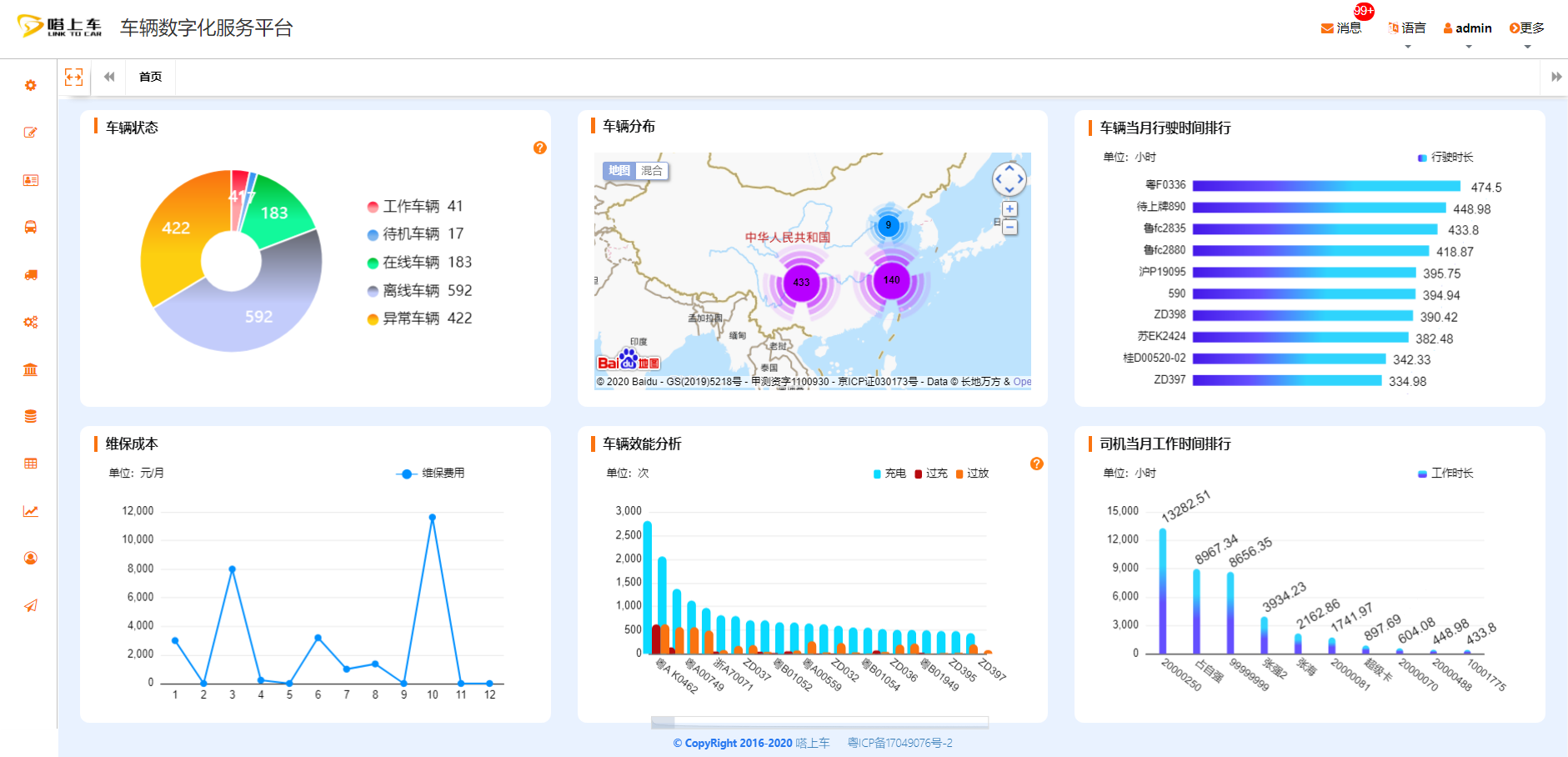
Task: Click the 粤ICP备17049076号-2 footer link
Action: (x=899, y=743)
